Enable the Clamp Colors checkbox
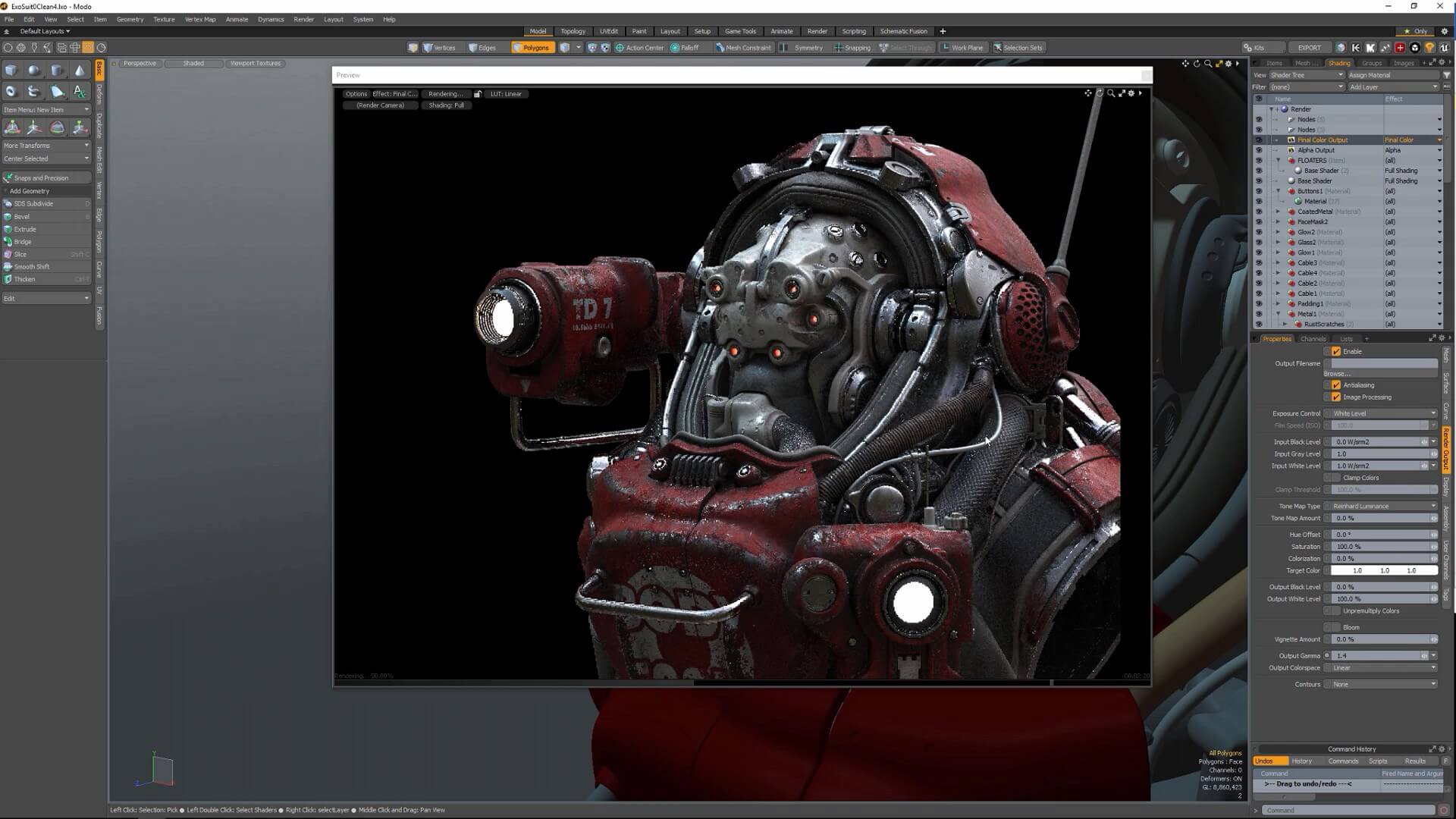The width and height of the screenshot is (1456, 819). 1336,478
